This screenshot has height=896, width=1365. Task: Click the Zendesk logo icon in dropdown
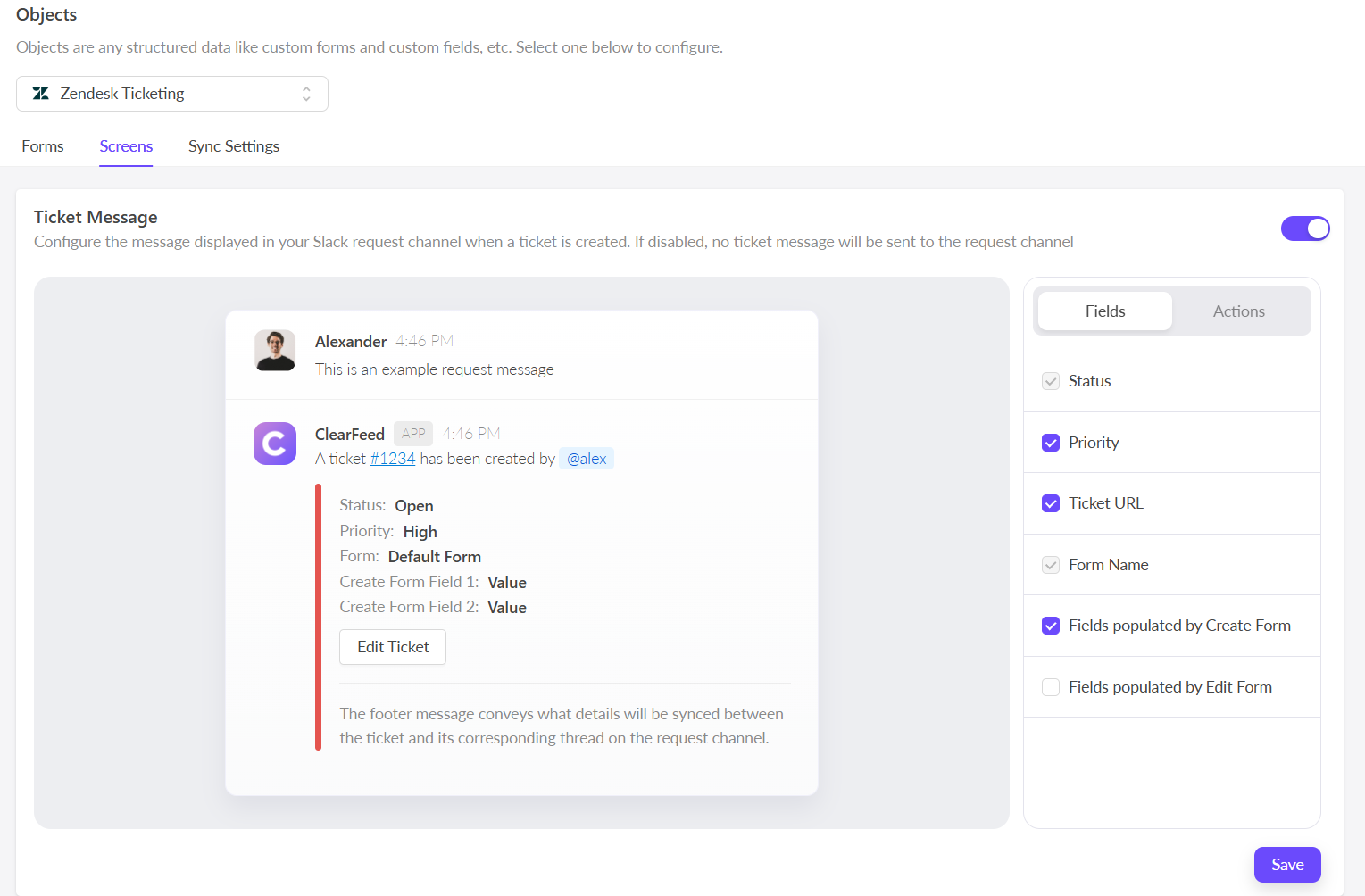(x=41, y=94)
